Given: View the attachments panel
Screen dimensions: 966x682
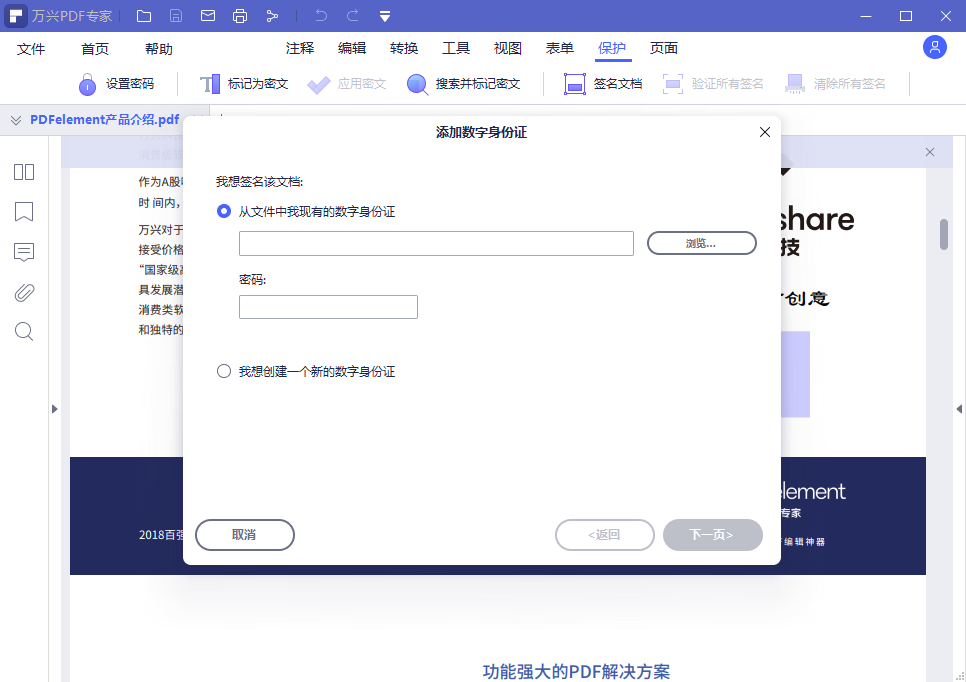Looking at the screenshot, I should coord(23,292).
